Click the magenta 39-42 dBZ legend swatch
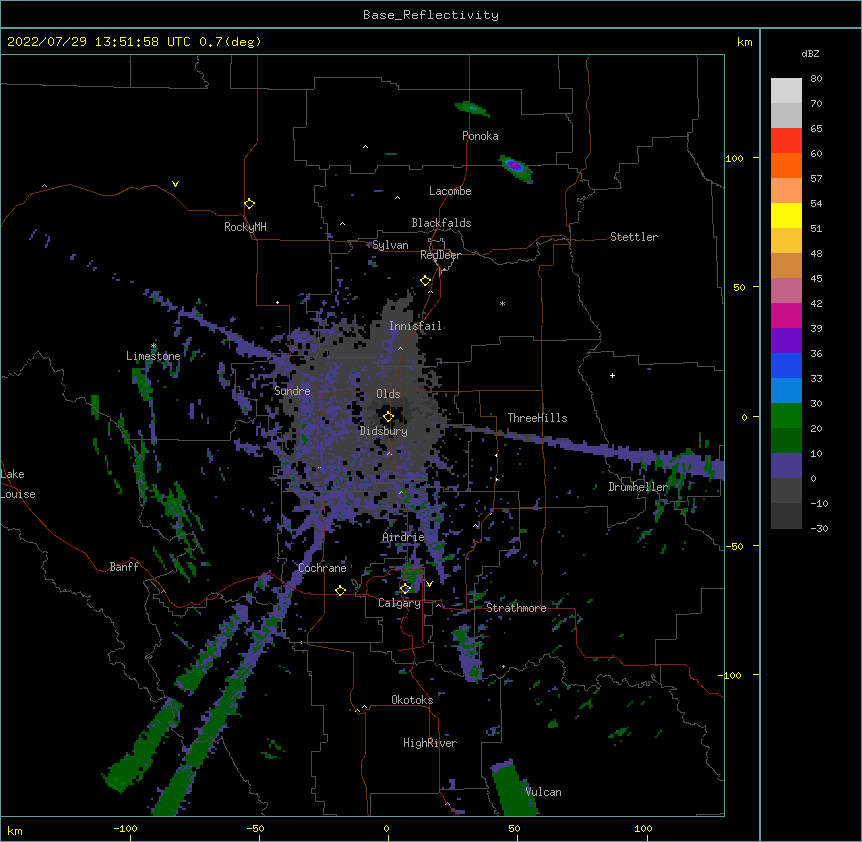 pos(786,315)
